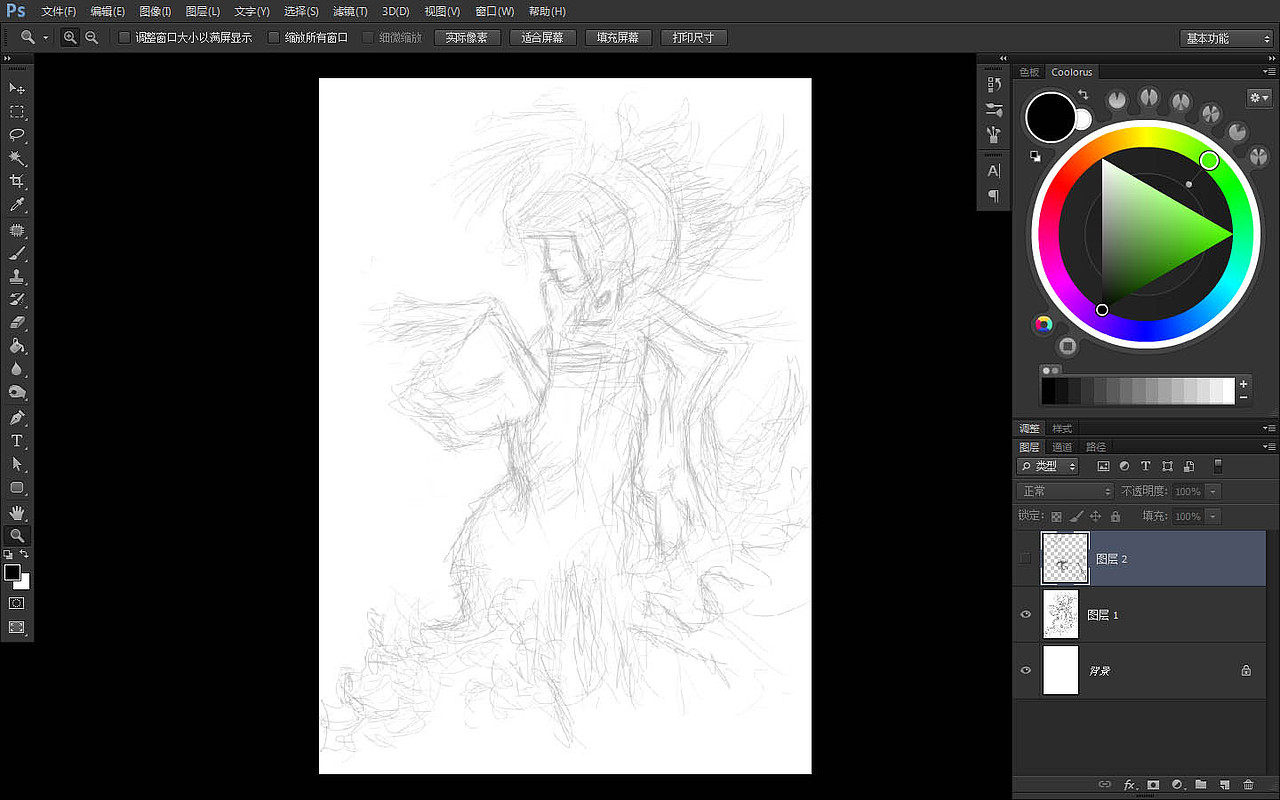Select the Blur tool
This screenshot has width=1280, height=800.
[17, 369]
